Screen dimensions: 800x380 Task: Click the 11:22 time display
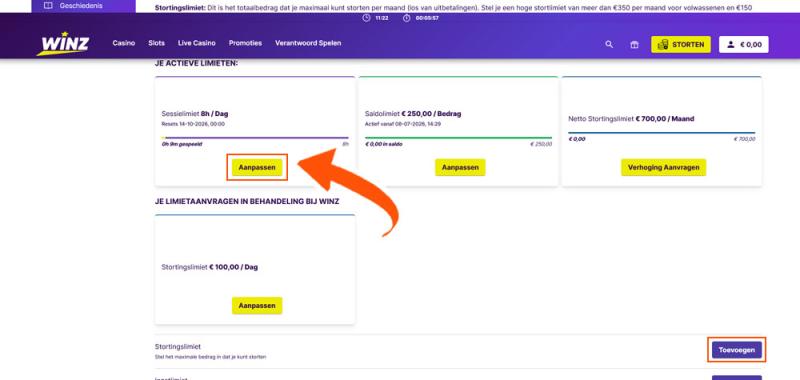(x=382, y=18)
